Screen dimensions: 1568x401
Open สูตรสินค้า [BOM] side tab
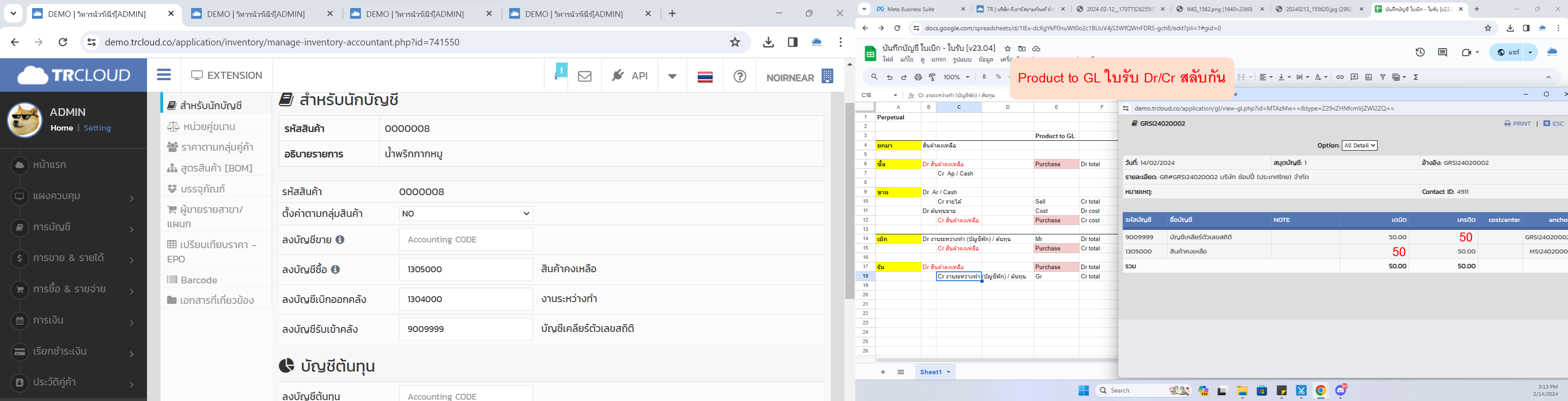tap(210, 168)
